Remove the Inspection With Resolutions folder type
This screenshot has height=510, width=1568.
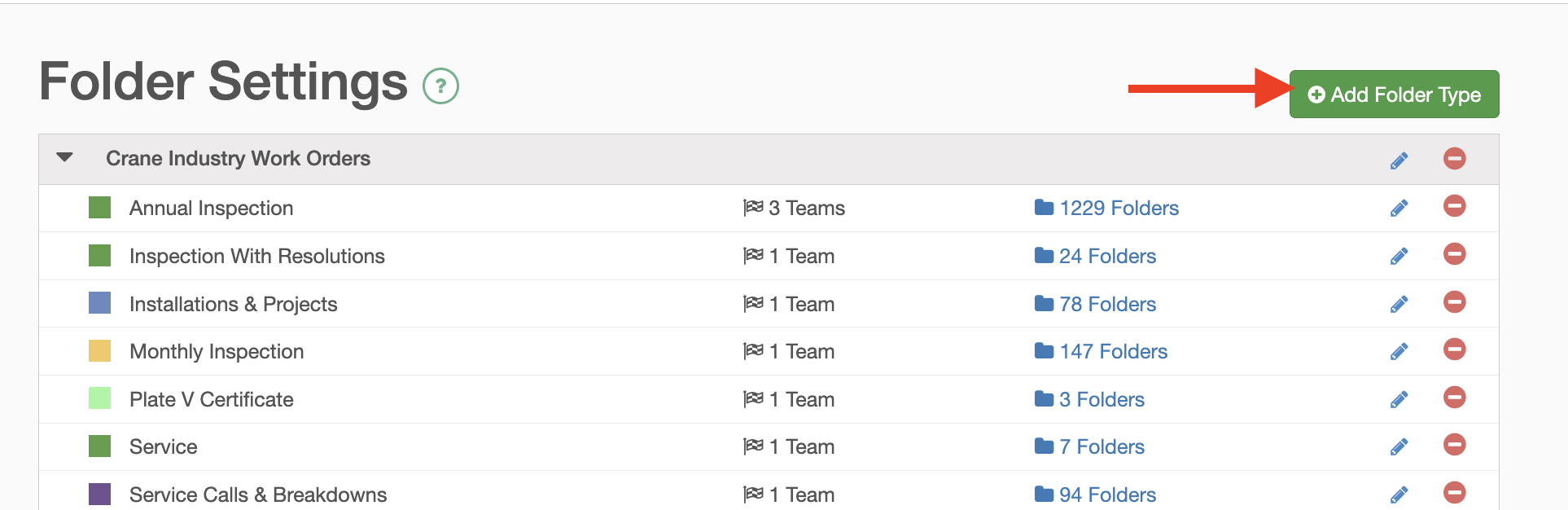[1454, 254]
